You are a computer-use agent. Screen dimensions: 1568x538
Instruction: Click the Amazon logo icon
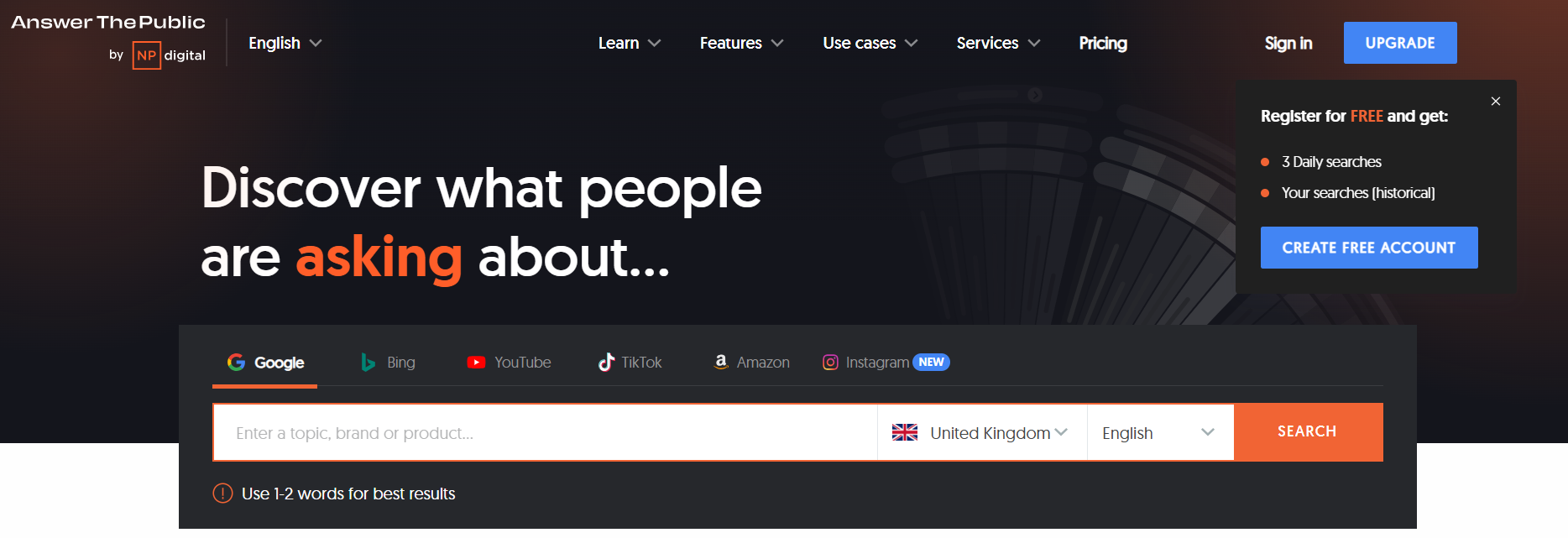pyautogui.click(x=720, y=362)
